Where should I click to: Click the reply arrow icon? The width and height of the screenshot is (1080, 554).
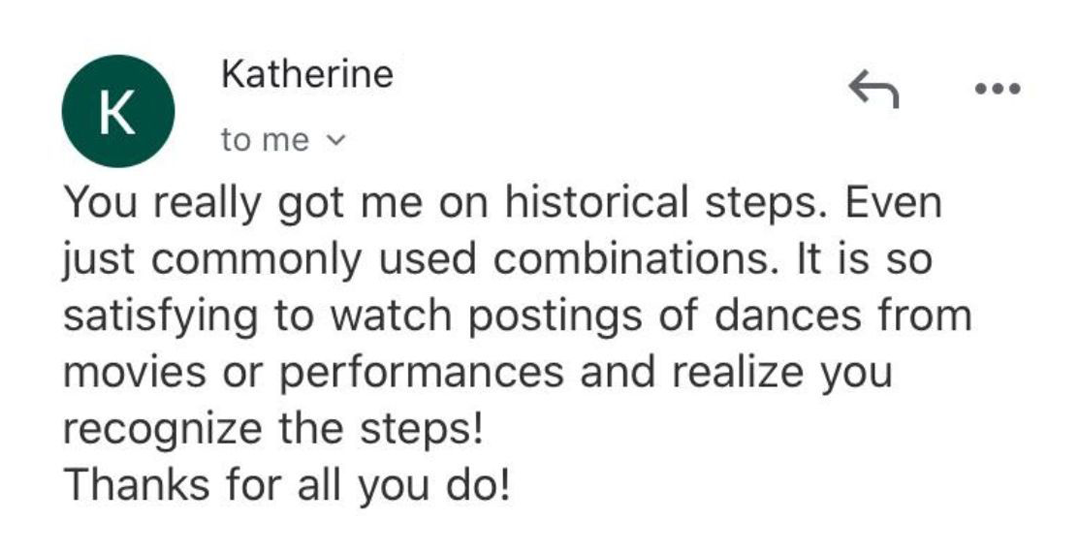pos(874,89)
